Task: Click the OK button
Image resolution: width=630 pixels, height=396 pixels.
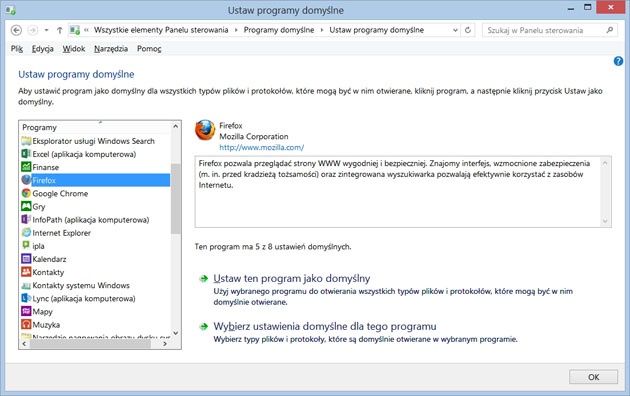Action: [593, 377]
